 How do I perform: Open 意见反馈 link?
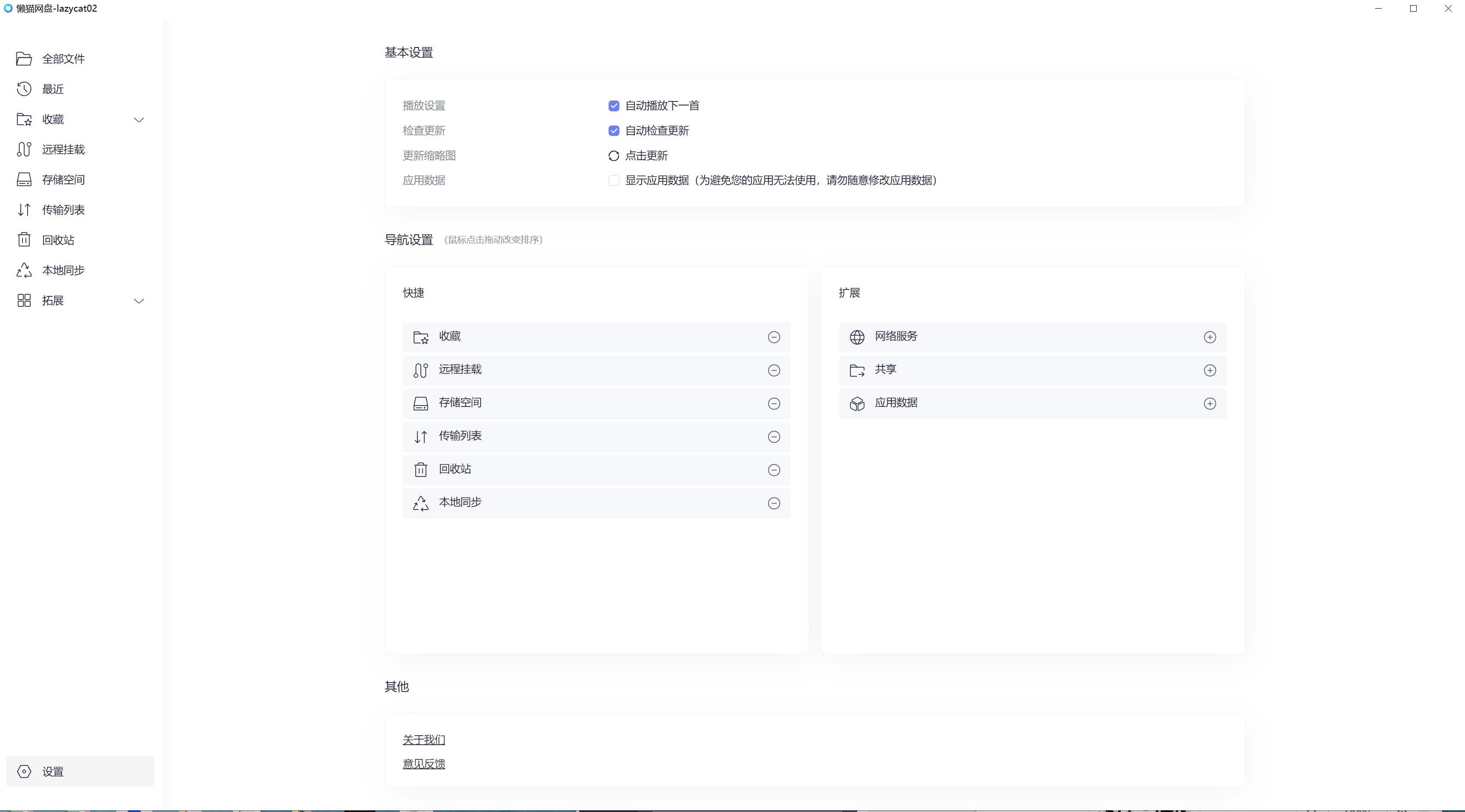pos(424,764)
